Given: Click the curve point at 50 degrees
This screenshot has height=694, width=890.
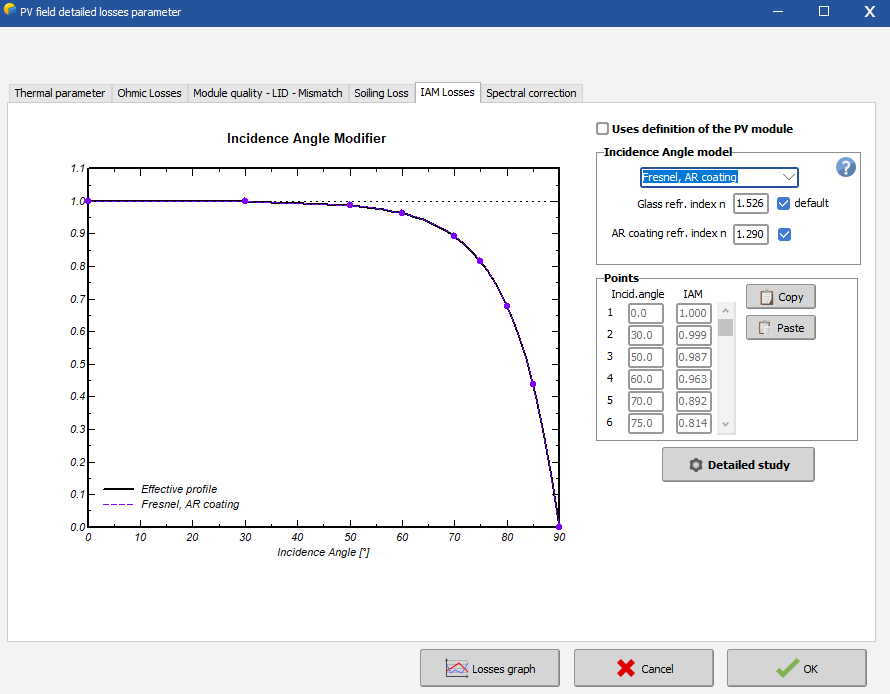Looking at the screenshot, I should click(350, 205).
